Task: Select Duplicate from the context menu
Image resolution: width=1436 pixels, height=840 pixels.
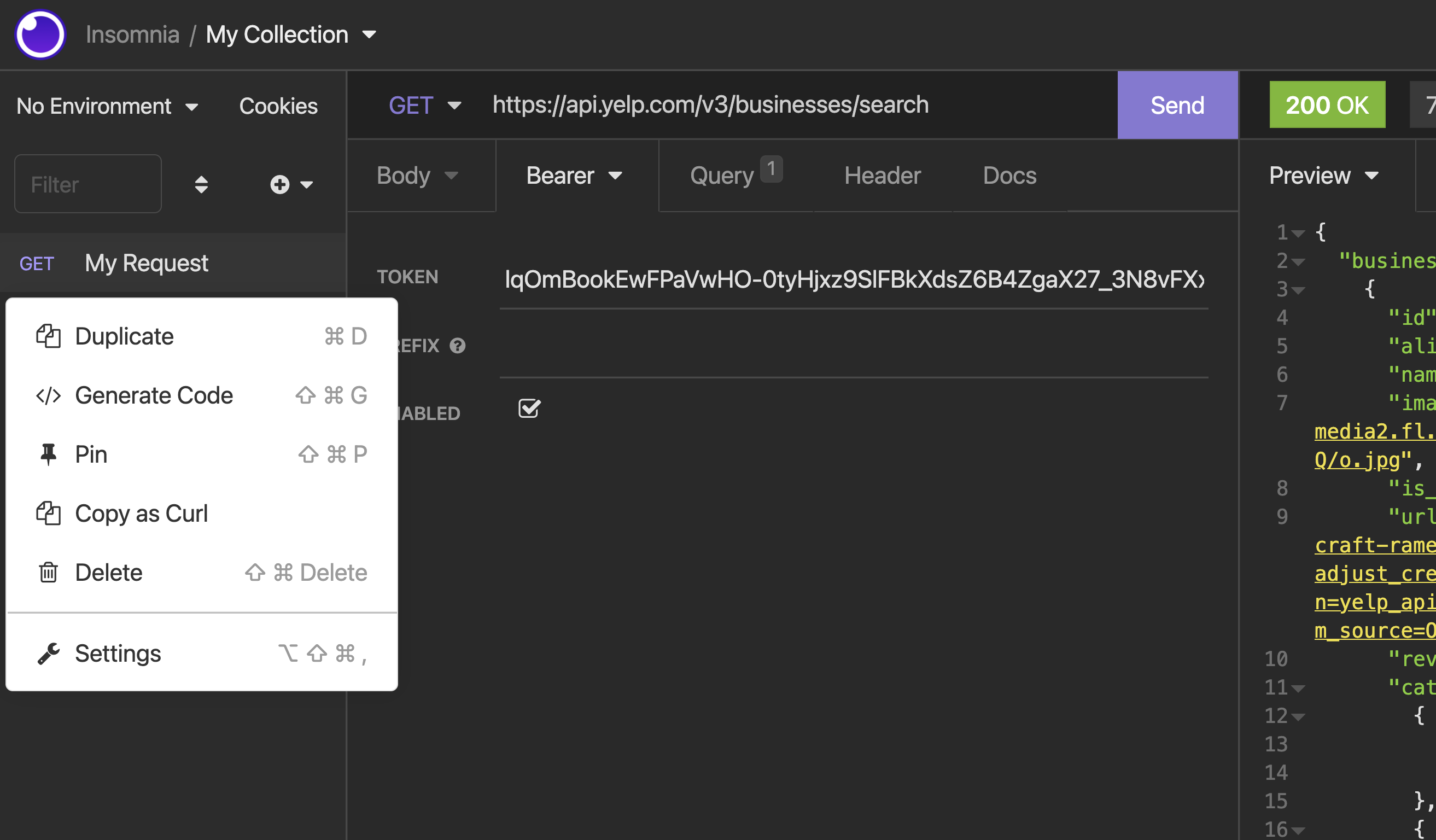Action: pyautogui.click(x=202, y=336)
